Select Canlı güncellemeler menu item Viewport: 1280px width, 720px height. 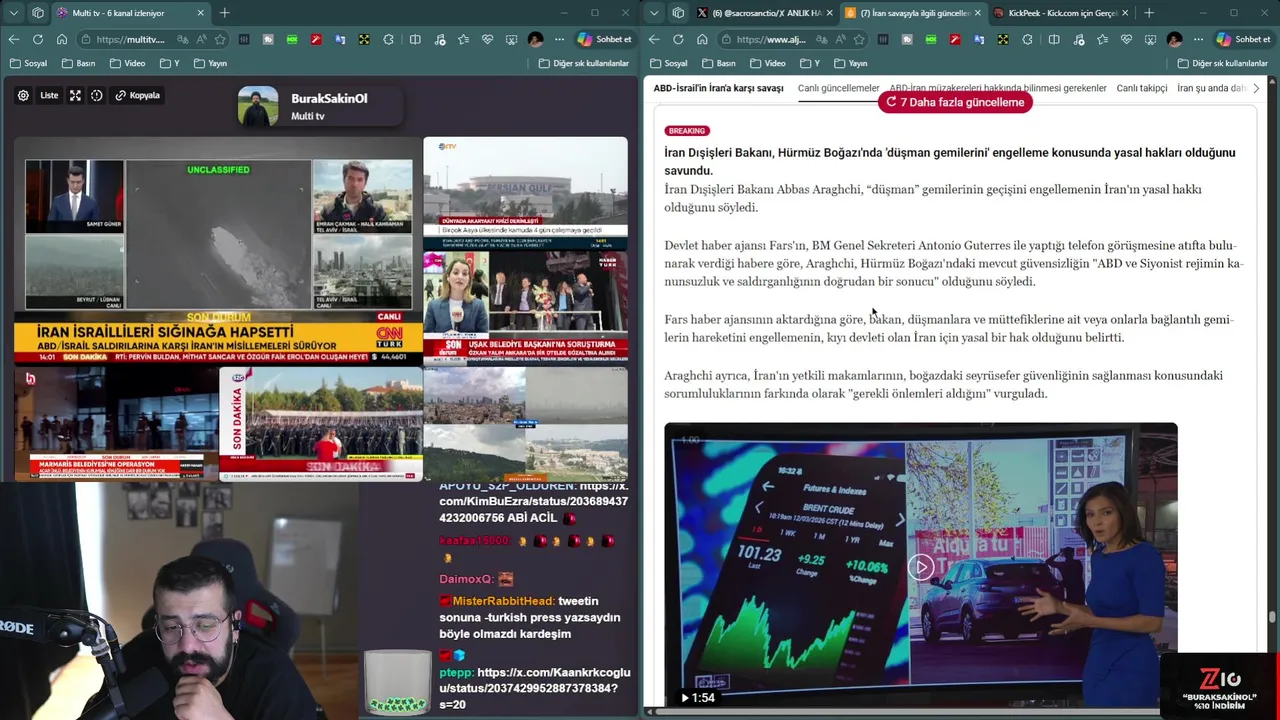(x=838, y=88)
